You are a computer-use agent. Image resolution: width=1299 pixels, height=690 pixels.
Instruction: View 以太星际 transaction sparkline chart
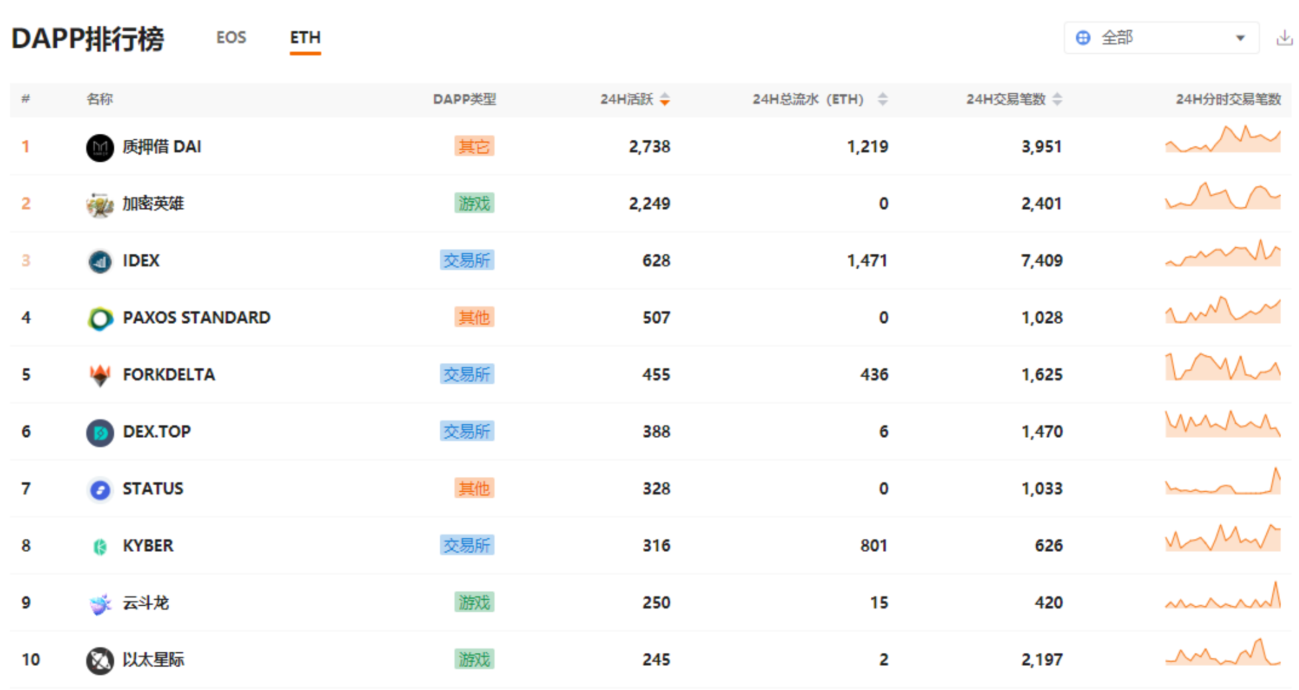click(1223, 652)
